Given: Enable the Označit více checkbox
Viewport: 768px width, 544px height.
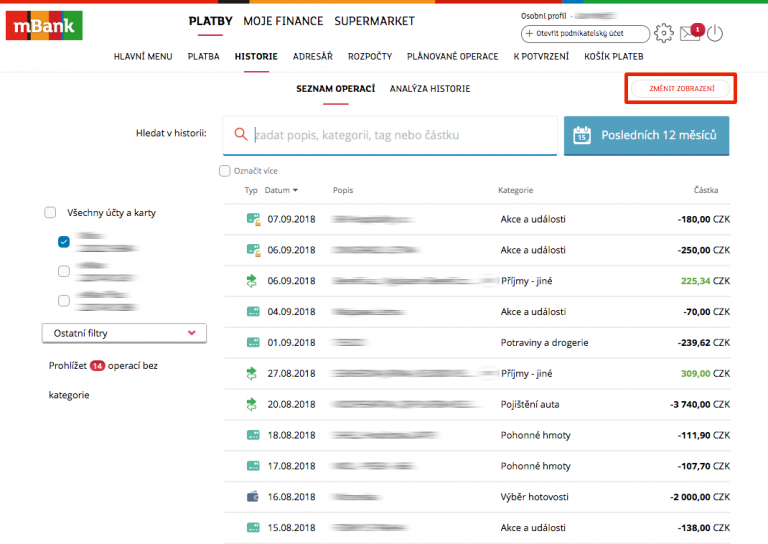Looking at the screenshot, I should [x=225, y=171].
